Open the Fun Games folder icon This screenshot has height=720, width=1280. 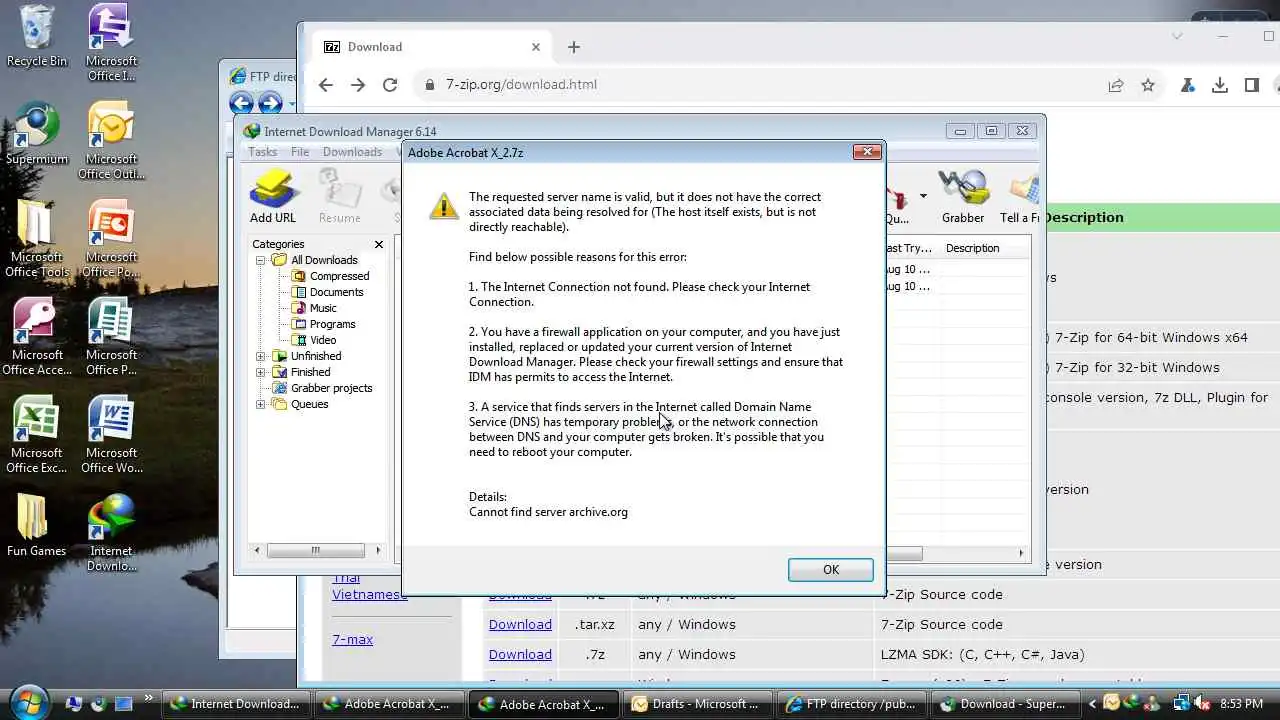click(x=37, y=526)
